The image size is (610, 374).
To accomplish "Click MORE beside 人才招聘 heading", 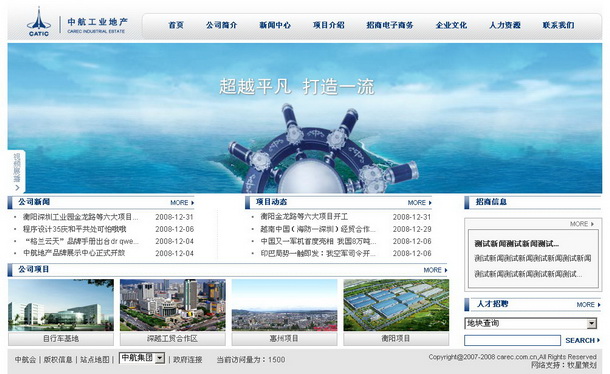I will pos(588,305).
